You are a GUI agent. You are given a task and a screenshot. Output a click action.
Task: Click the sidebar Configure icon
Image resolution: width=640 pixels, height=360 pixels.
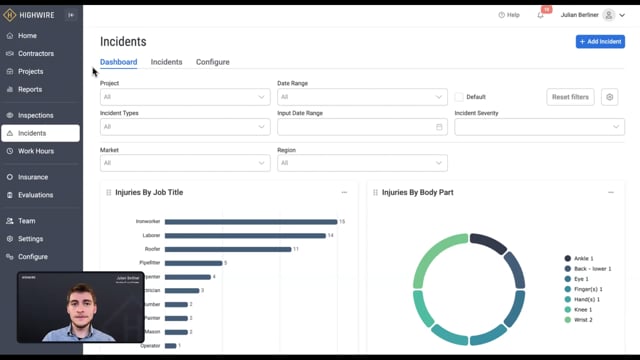point(10,257)
